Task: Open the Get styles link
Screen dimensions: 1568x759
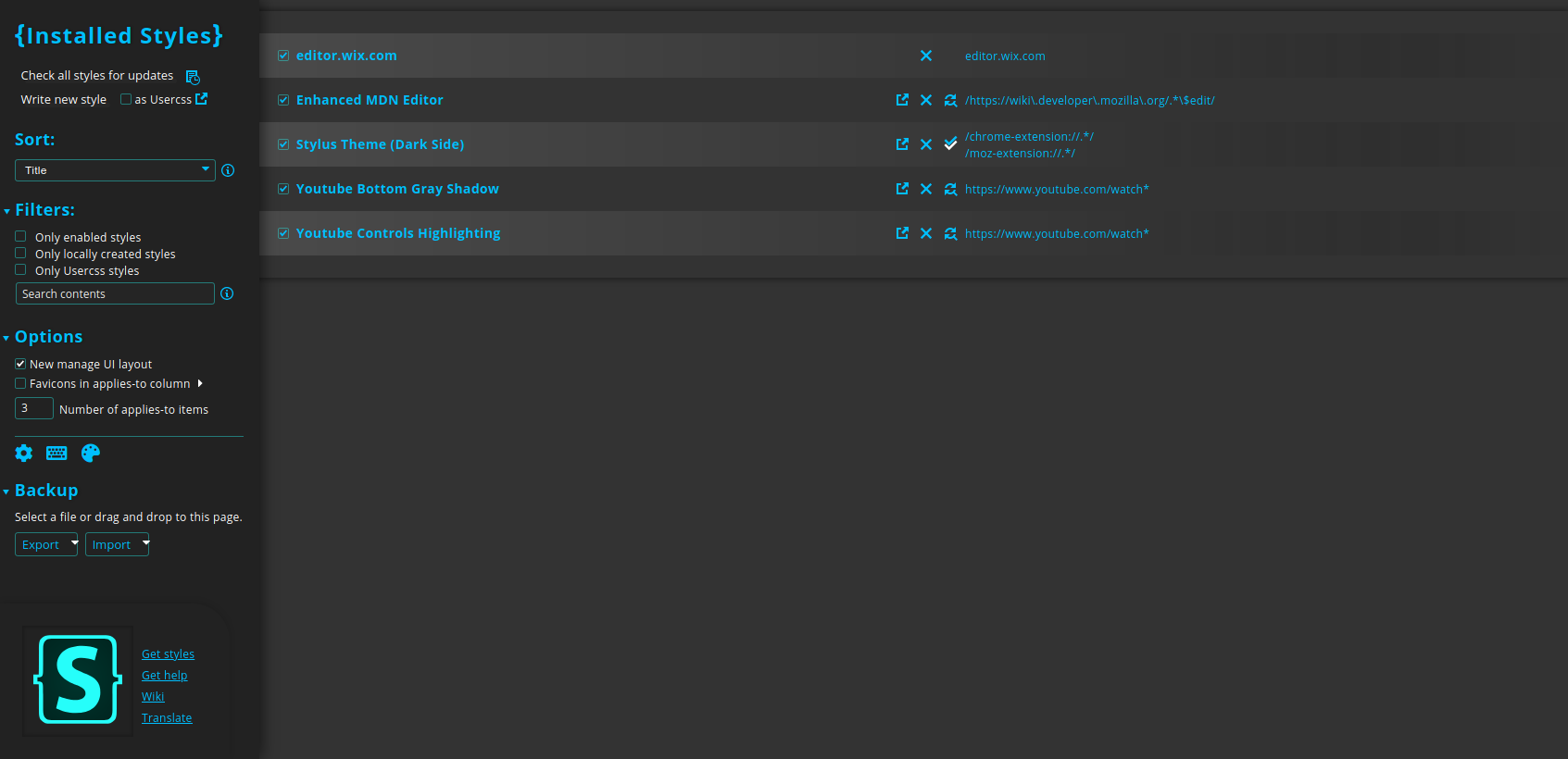Action: click(168, 653)
